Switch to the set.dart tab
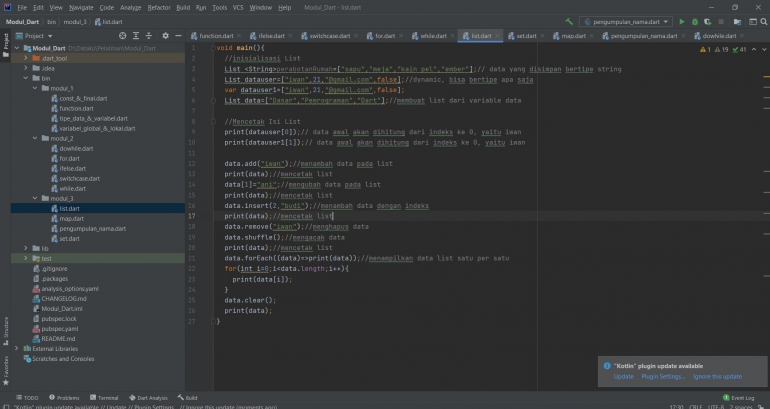 522,36
